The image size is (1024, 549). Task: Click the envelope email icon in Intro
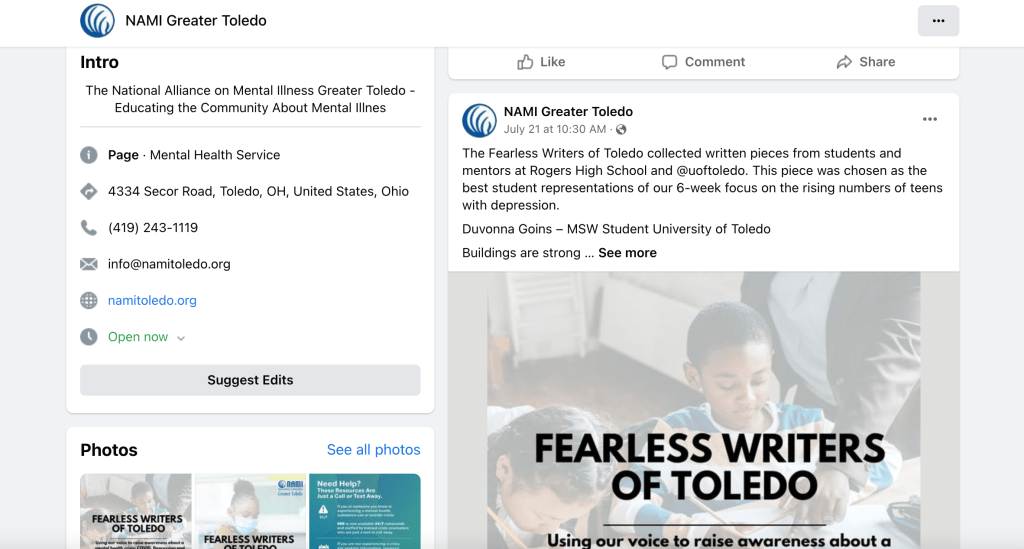[x=89, y=264]
